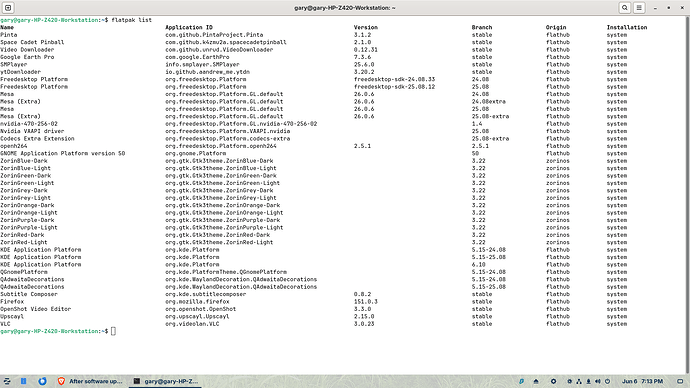Launch the blue Files app in taskbar
The width and height of the screenshot is (690, 388).
point(23,381)
